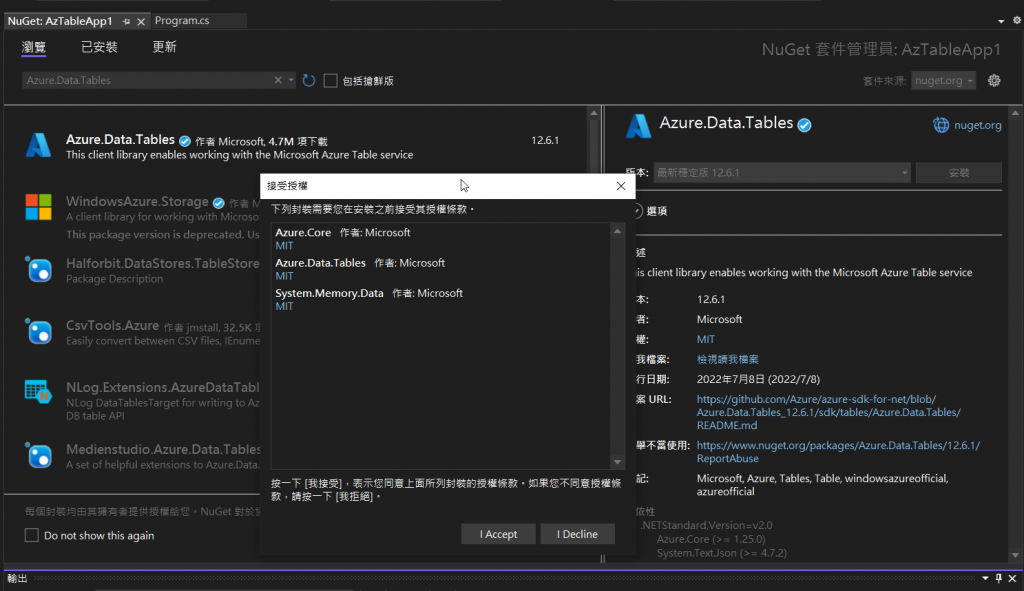Click details pane scroll down arrow
This screenshot has height=591, width=1024.
click(1015, 556)
